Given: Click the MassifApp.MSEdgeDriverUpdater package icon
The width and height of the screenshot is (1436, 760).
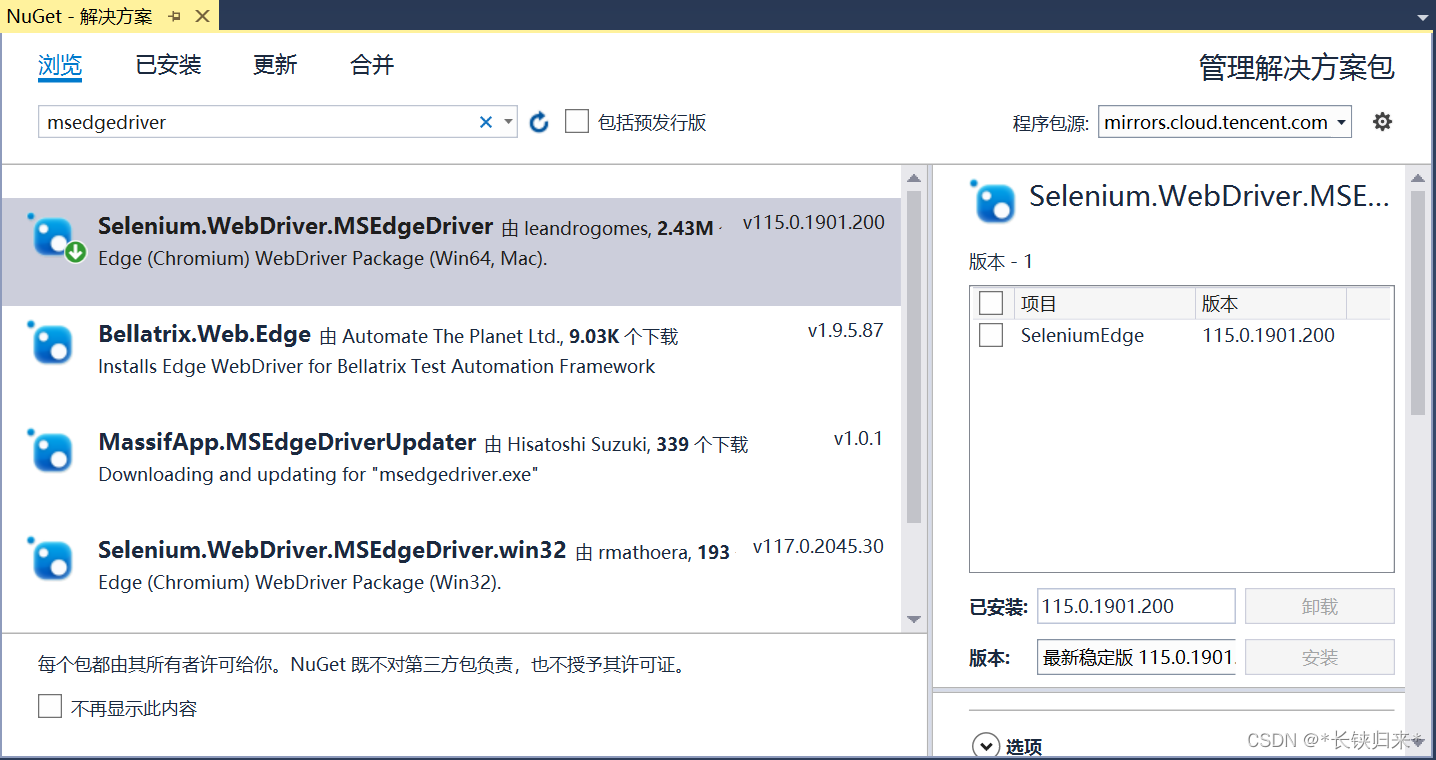Looking at the screenshot, I should tap(52, 451).
